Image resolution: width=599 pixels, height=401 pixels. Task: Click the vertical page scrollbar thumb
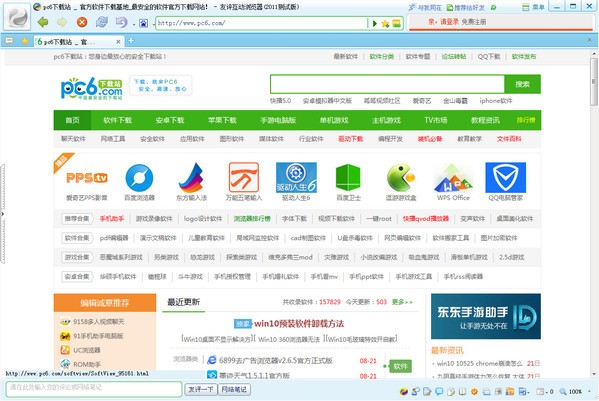(x=593, y=82)
